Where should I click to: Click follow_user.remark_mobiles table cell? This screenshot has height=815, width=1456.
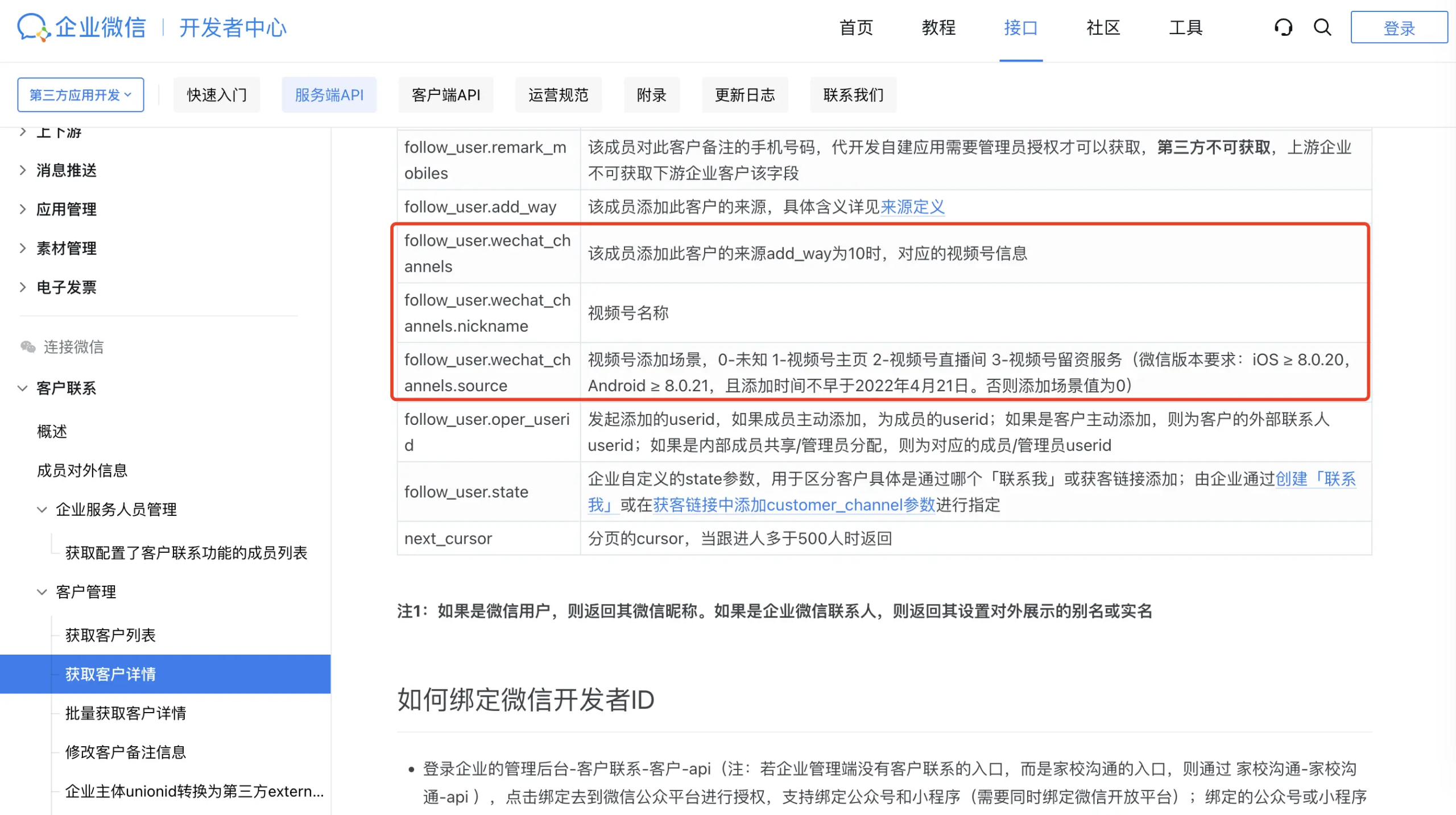tap(489, 160)
